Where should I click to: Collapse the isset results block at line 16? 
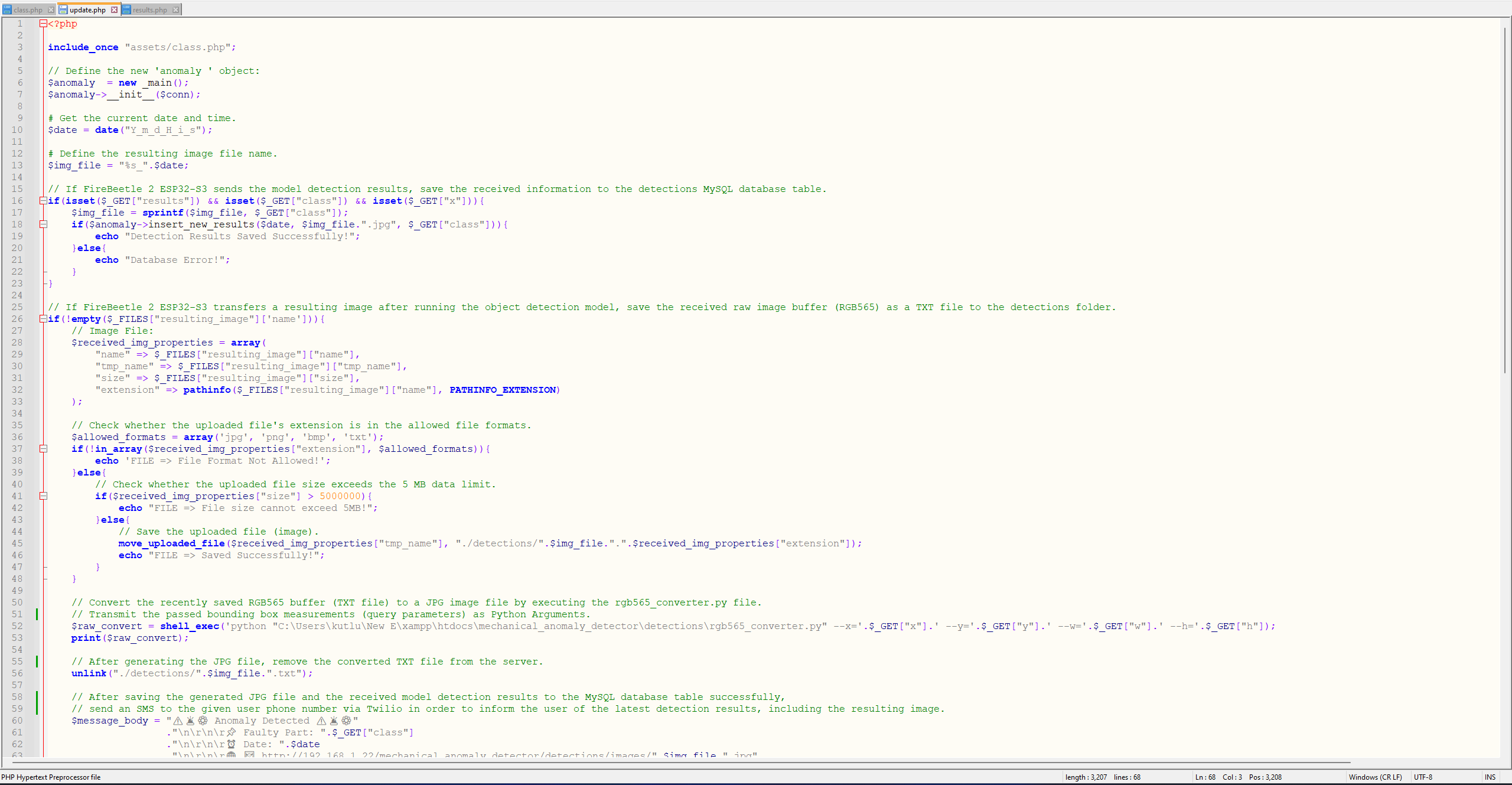pos(43,201)
